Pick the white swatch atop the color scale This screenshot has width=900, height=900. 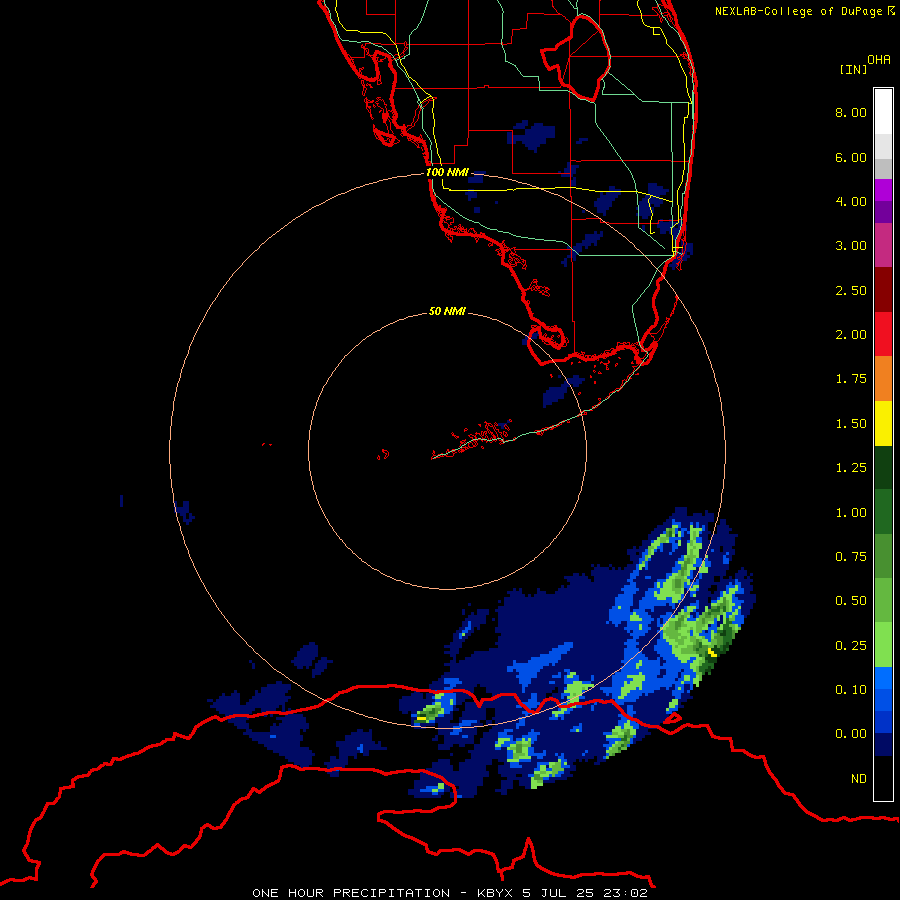pos(883,111)
